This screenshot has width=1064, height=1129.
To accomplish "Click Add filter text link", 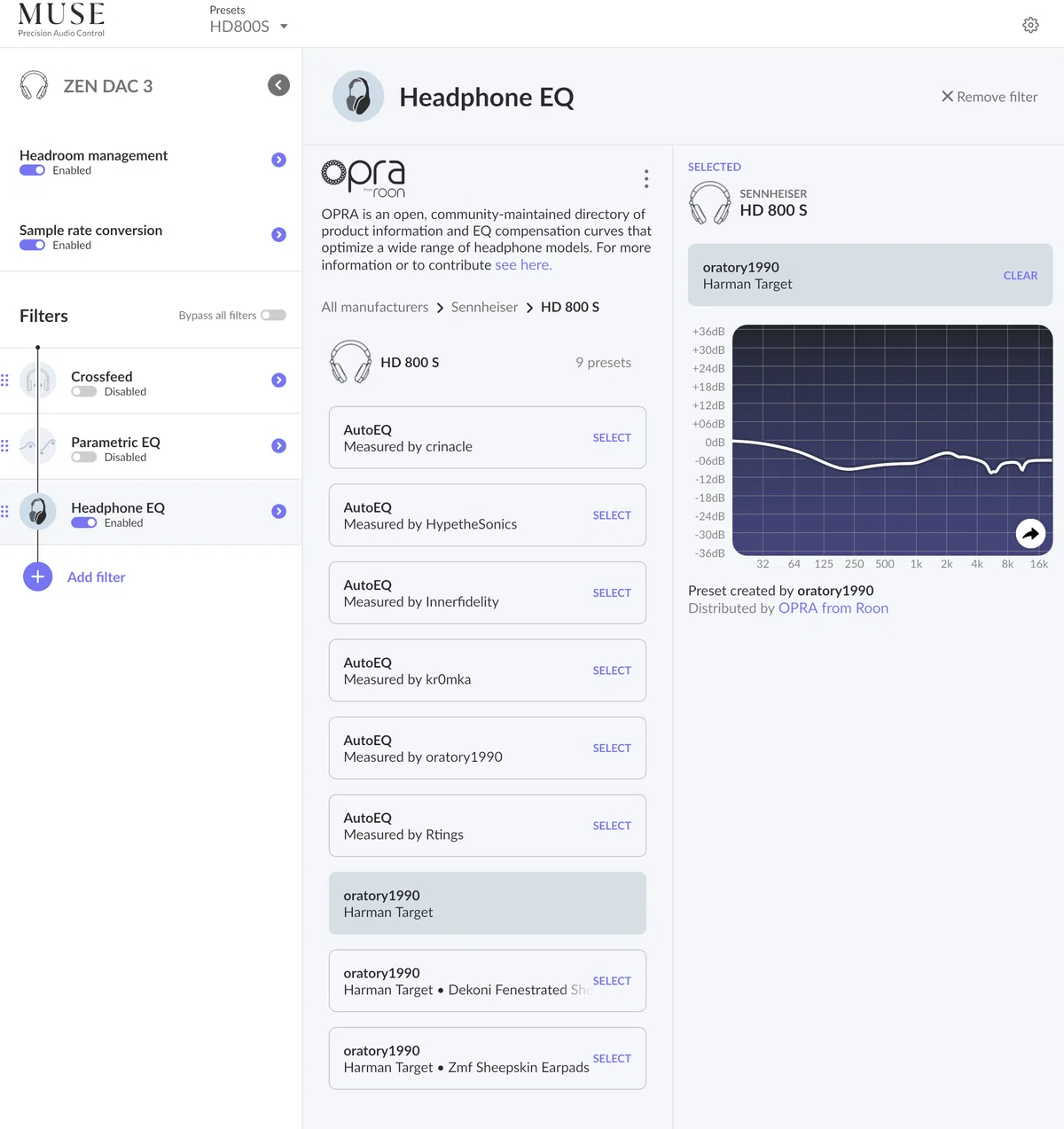I will point(96,577).
